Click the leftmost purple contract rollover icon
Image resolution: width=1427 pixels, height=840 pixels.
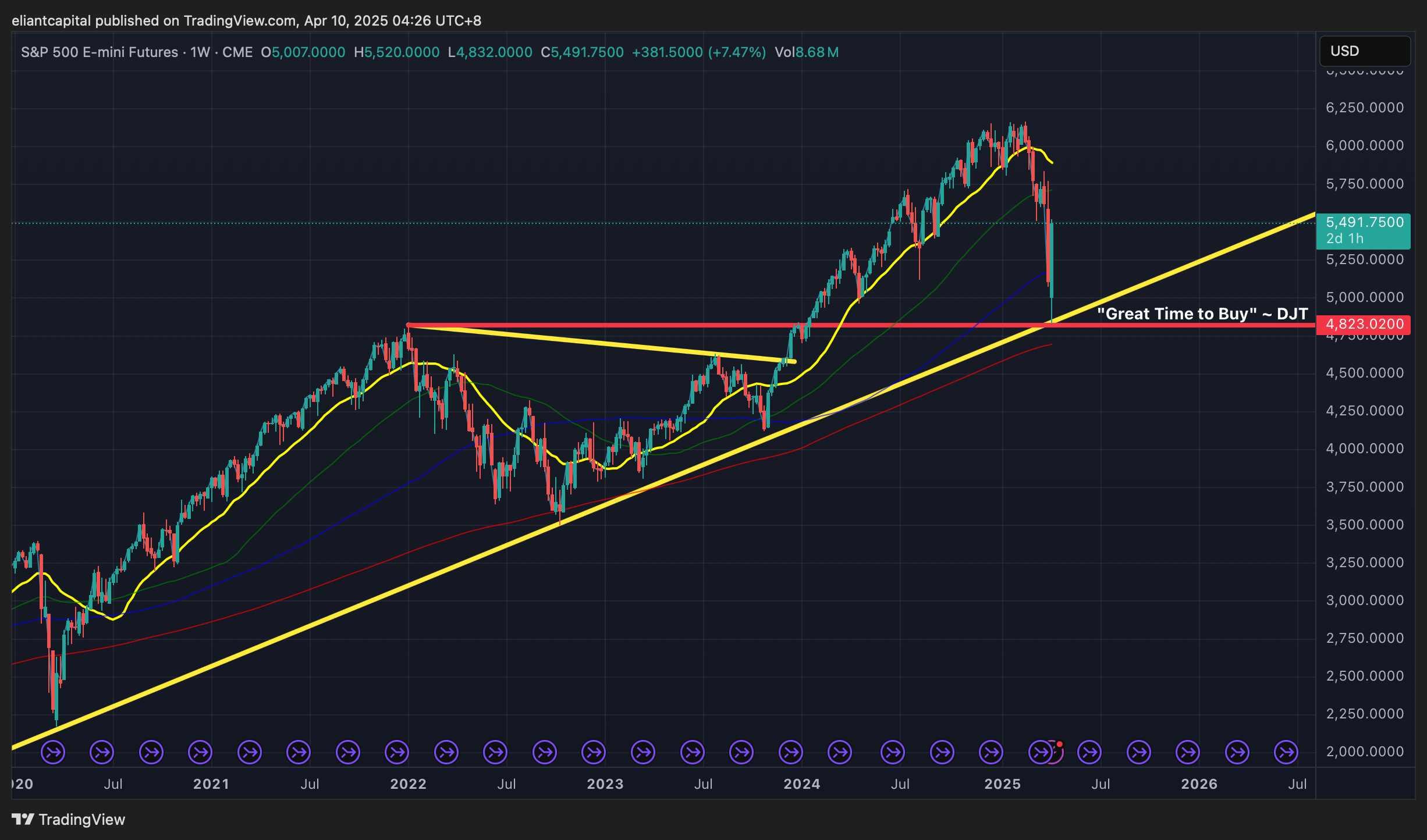click(53, 752)
